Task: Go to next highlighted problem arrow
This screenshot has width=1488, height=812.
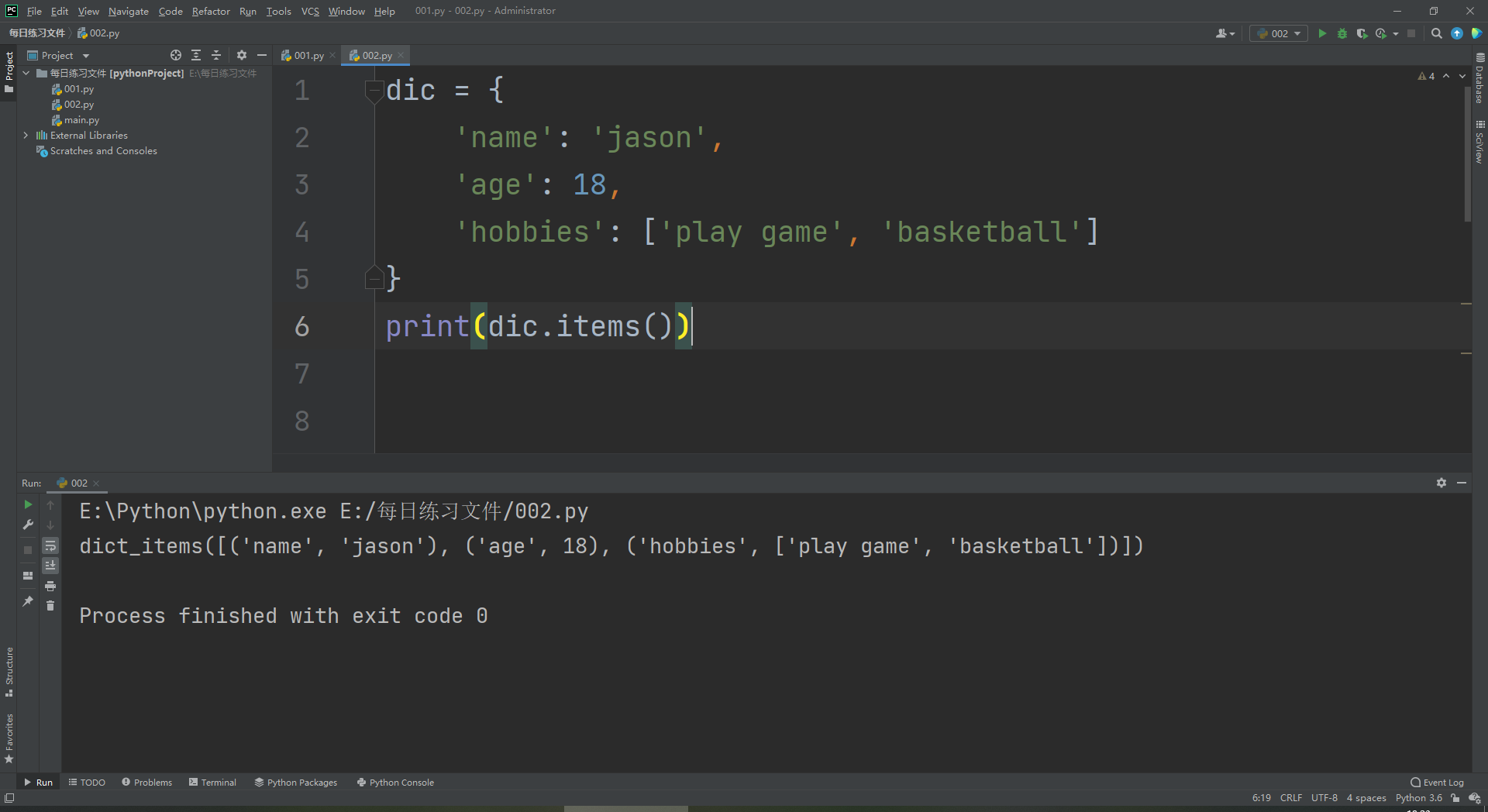Action: [x=1462, y=76]
